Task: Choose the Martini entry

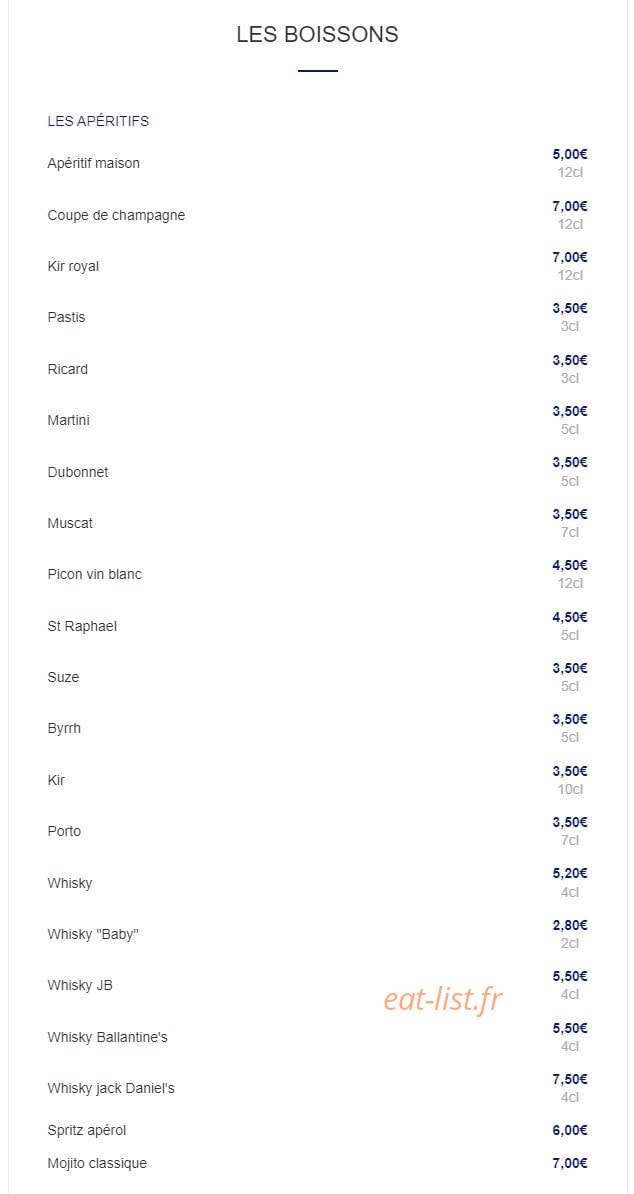Action: 68,420
